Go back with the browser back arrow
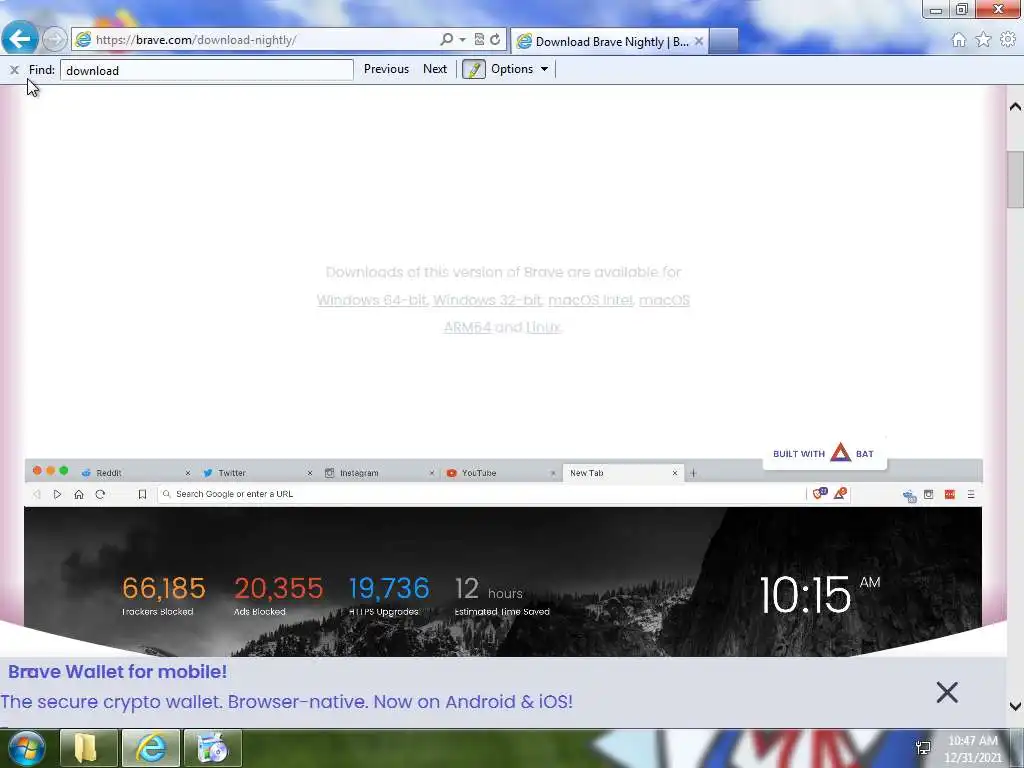Viewport: 1024px width, 768px height. (x=20, y=39)
